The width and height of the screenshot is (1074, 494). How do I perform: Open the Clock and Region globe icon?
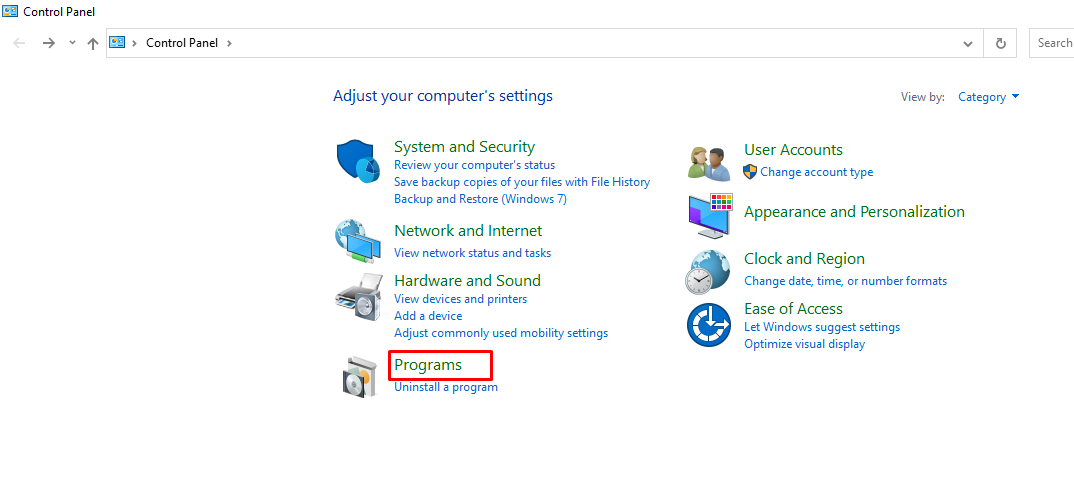point(708,271)
